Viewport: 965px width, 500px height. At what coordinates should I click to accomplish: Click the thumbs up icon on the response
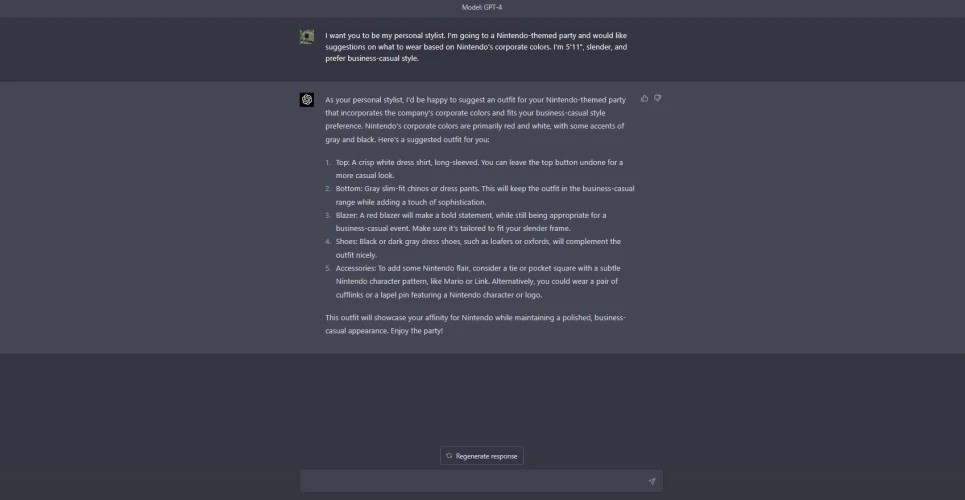(x=644, y=98)
